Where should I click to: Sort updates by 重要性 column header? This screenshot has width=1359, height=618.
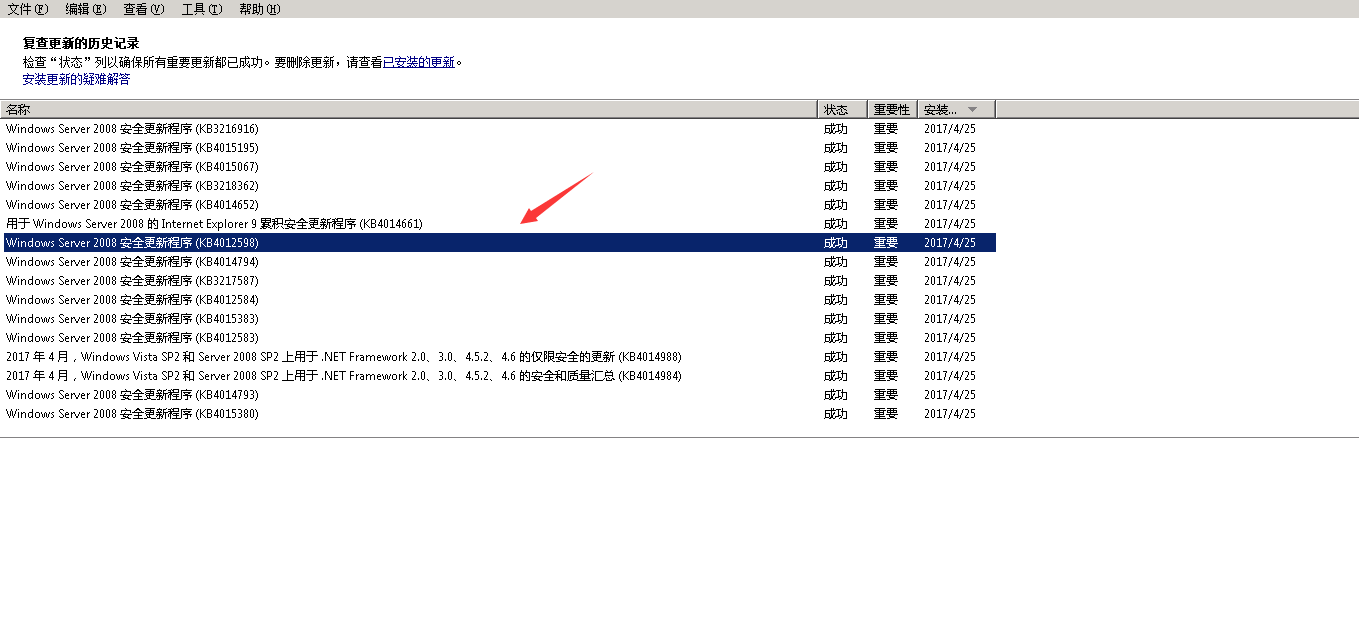[x=891, y=109]
